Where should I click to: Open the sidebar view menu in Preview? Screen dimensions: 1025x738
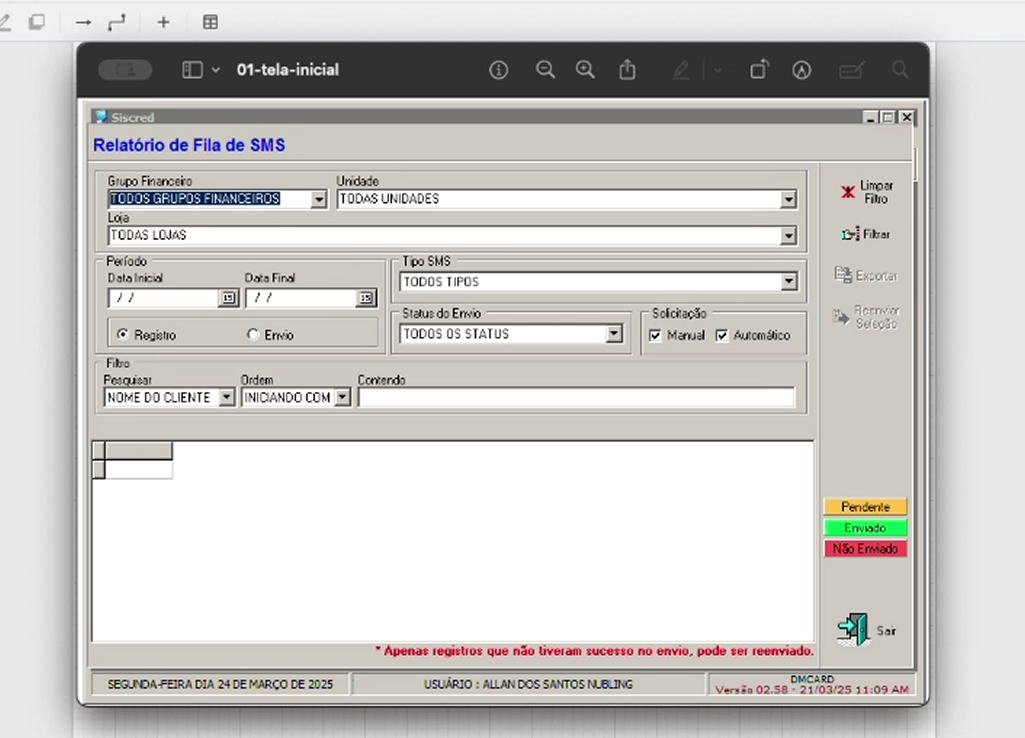point(200,70)
